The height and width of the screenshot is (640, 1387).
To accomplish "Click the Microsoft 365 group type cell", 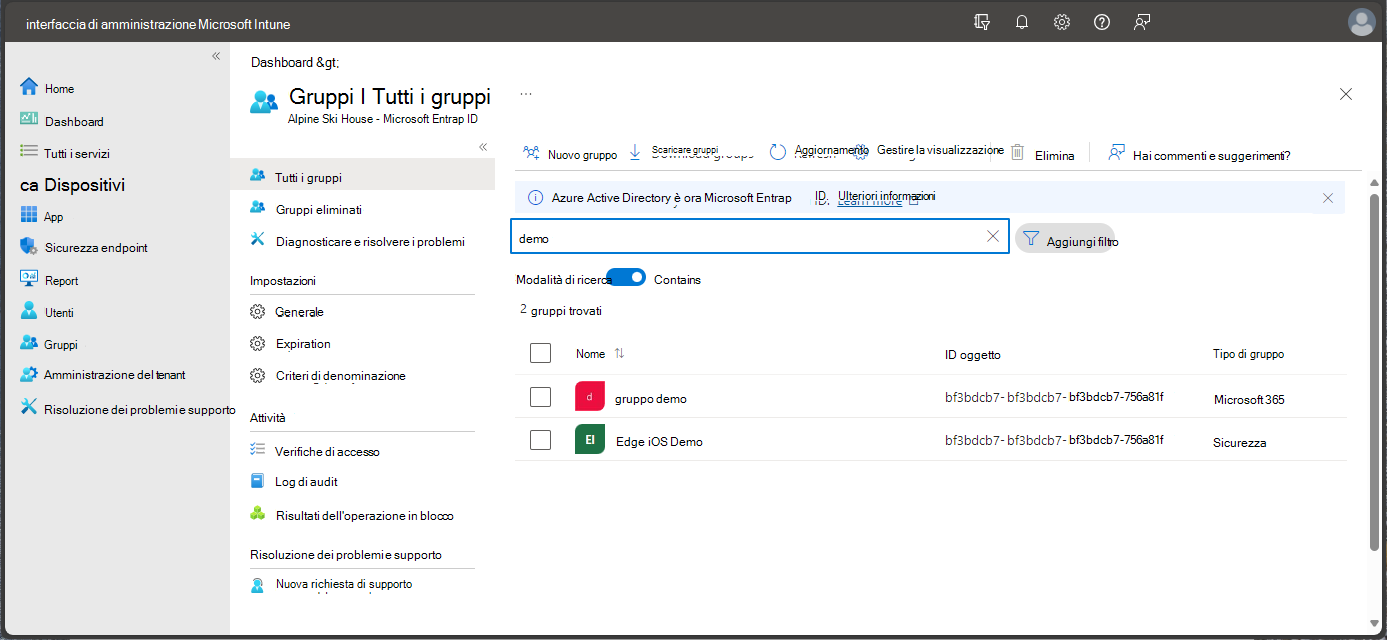I will [x=1249, y=399].
